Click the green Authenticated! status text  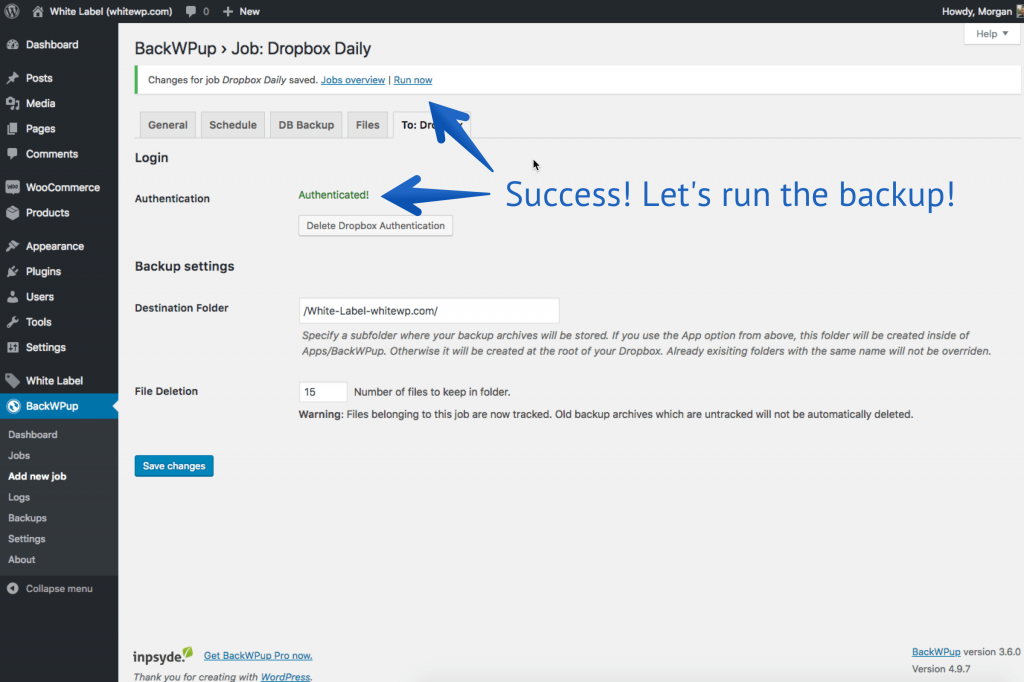pos(334,195)
